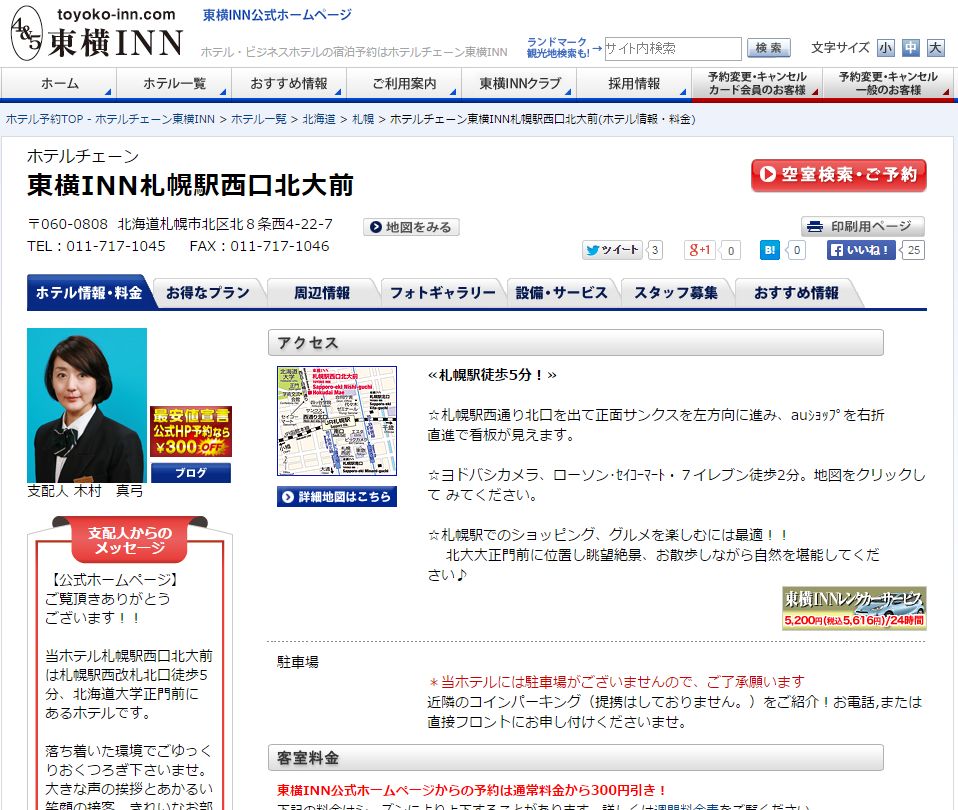
Task: Click breadcrumb link ホテル一覧
Action: [258, 119]
